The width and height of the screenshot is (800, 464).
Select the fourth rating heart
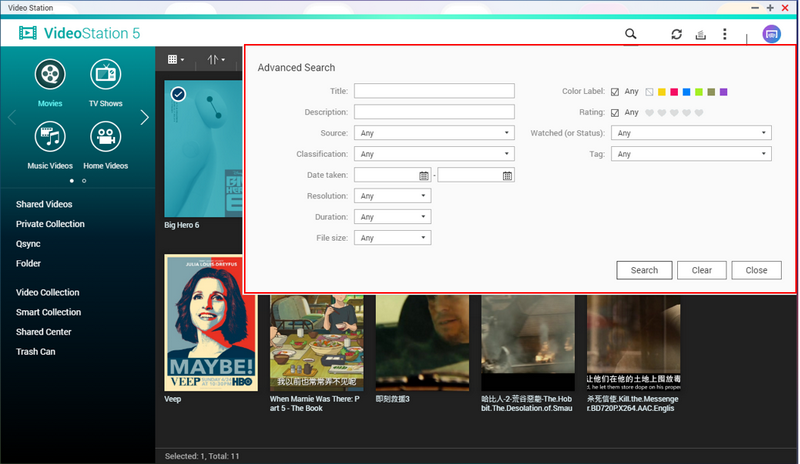(686, 113)
